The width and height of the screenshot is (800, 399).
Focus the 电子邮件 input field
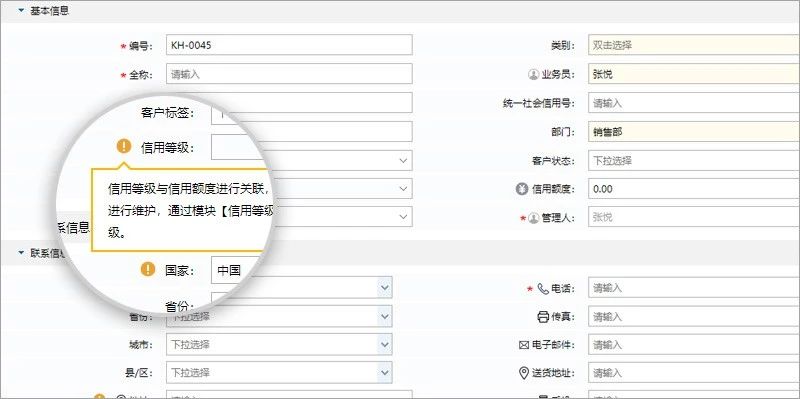pyautogui.click(x=694, y=345)
